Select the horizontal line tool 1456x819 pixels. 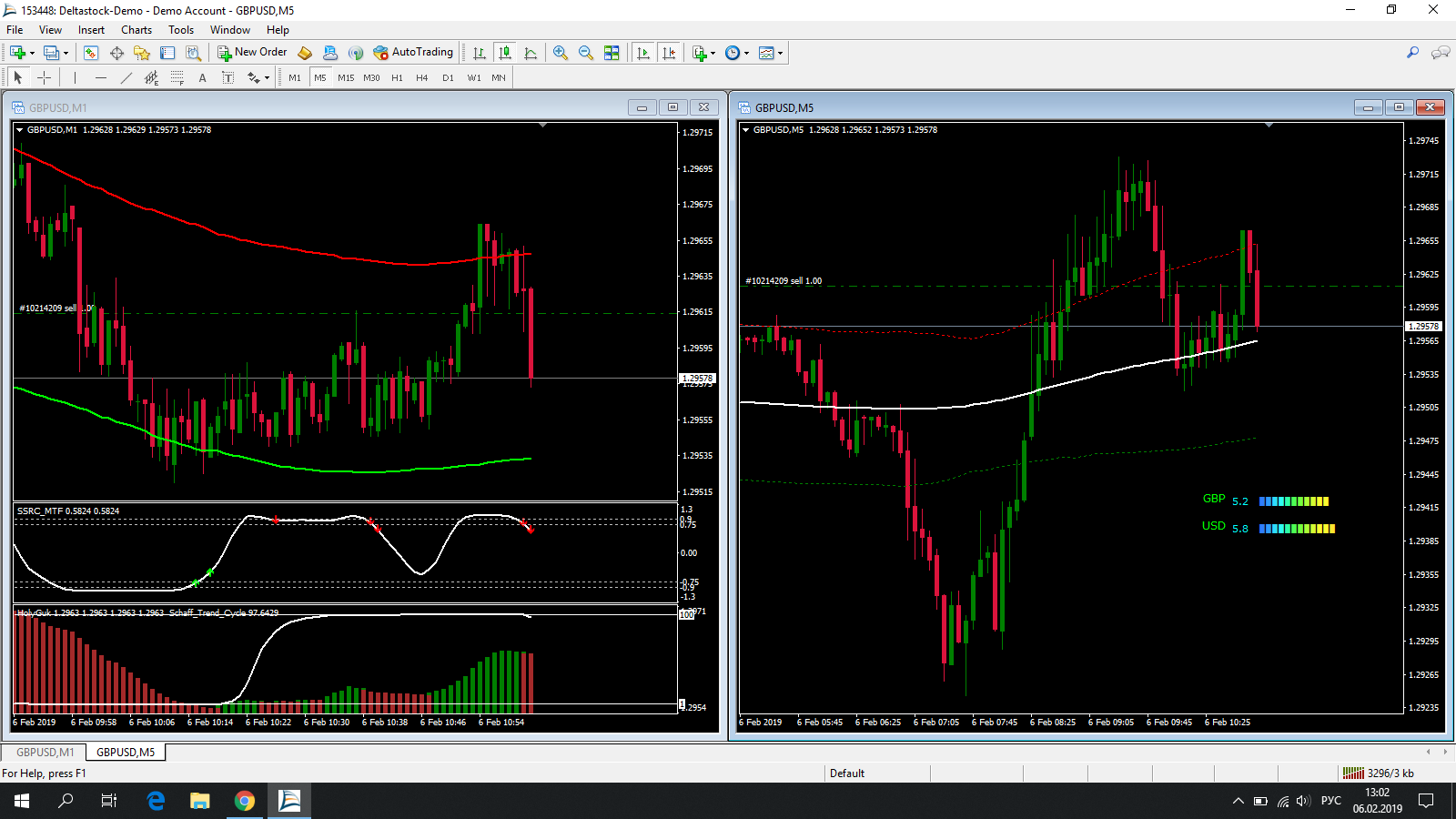100,77
